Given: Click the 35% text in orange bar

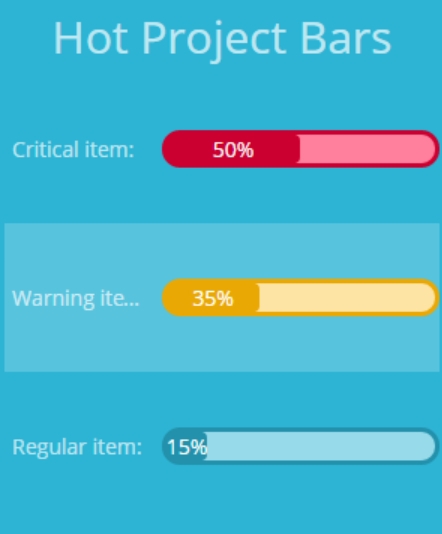Looking at the screenshot, I should [x=213, y=298].
